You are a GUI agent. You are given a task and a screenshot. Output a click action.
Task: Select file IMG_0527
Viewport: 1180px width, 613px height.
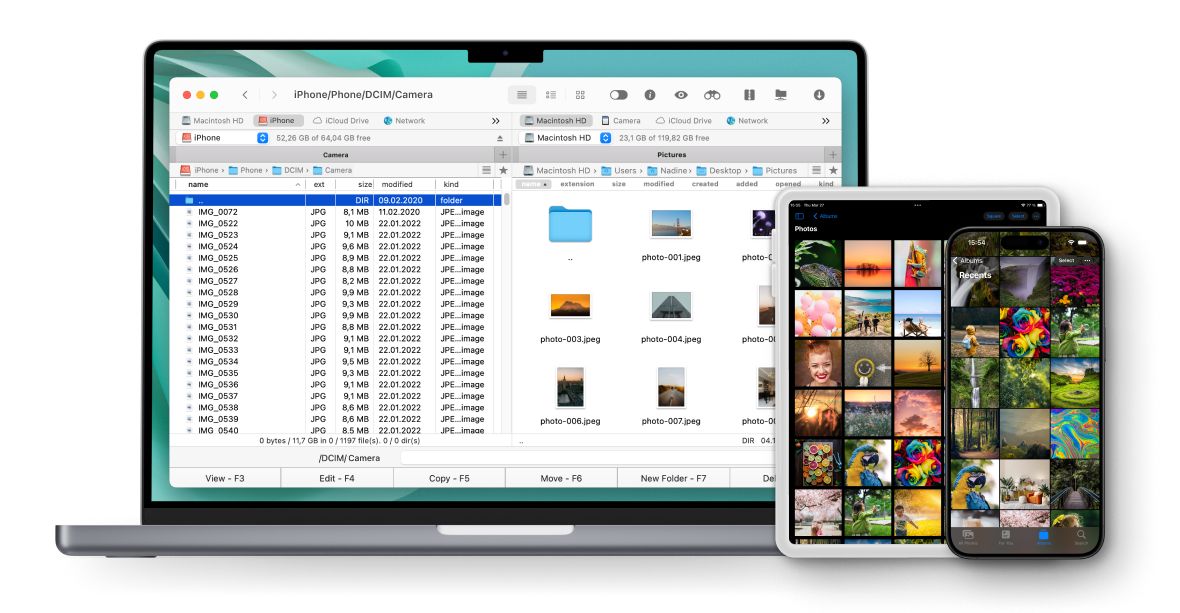[x=336, y=281]
